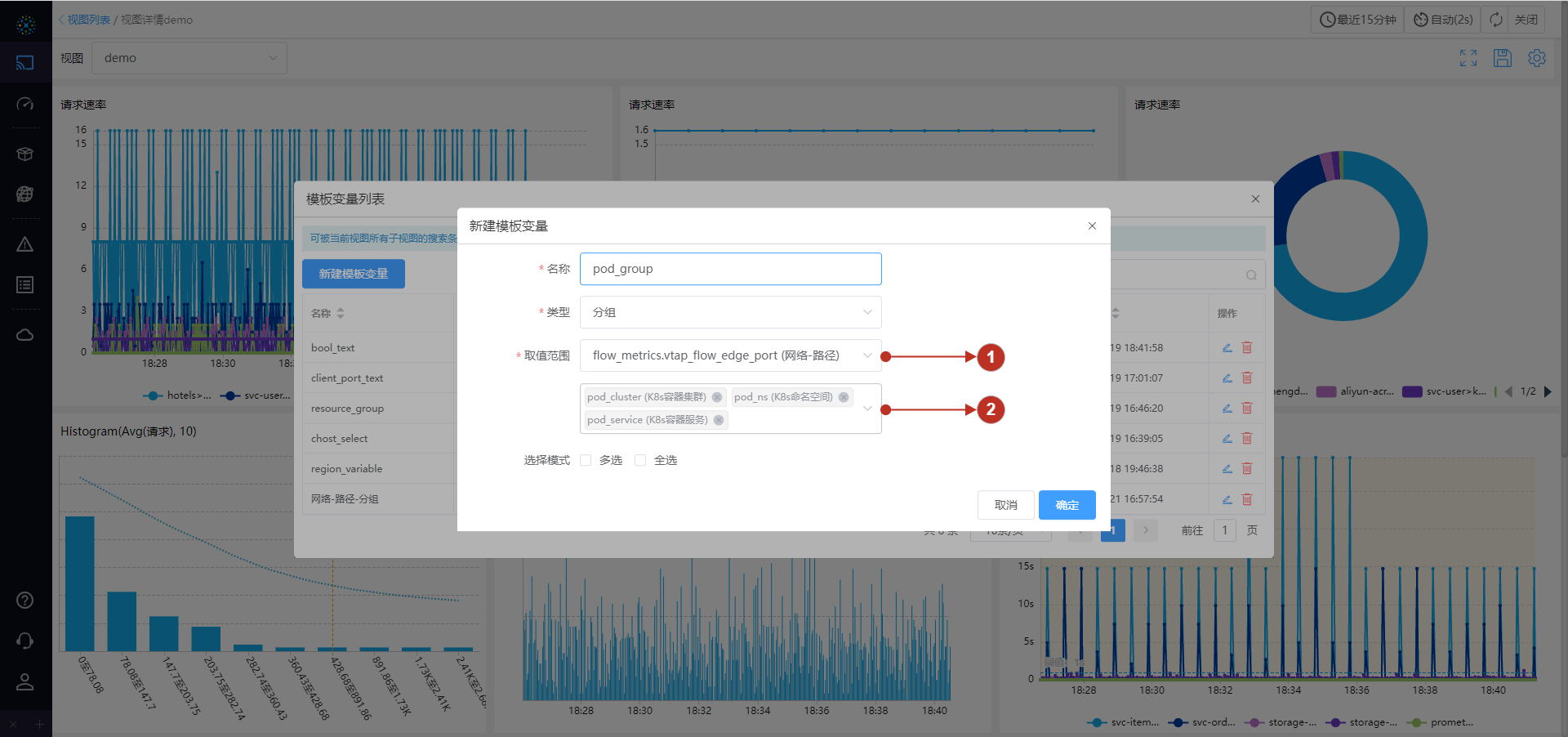Viewport: 1568px width, 737px height.
Task: Open the alerts warning triangle in sidebar
Action: tap(25, 243)
